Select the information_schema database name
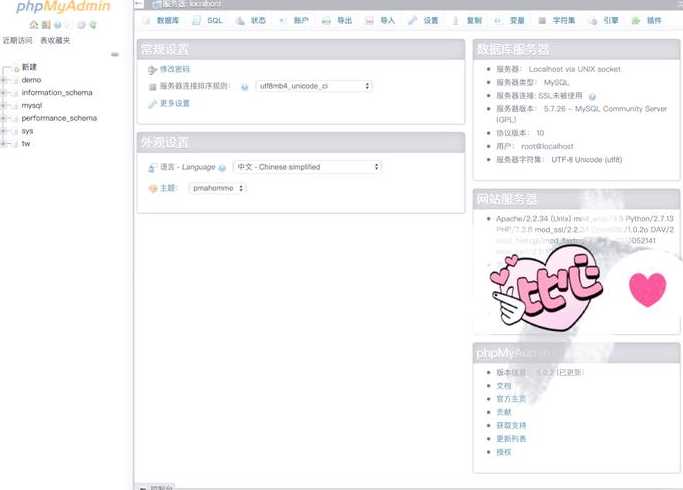This screenshot has width=683, height=490. 57,93
